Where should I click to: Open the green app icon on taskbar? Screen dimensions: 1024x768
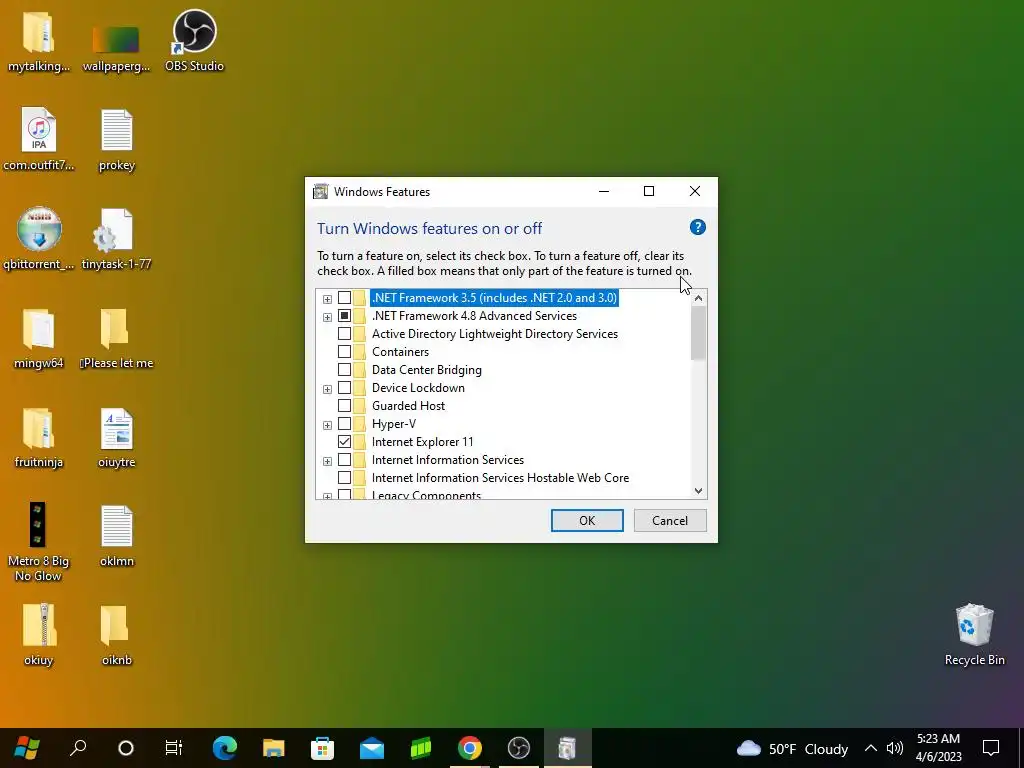tap(421, 748)
